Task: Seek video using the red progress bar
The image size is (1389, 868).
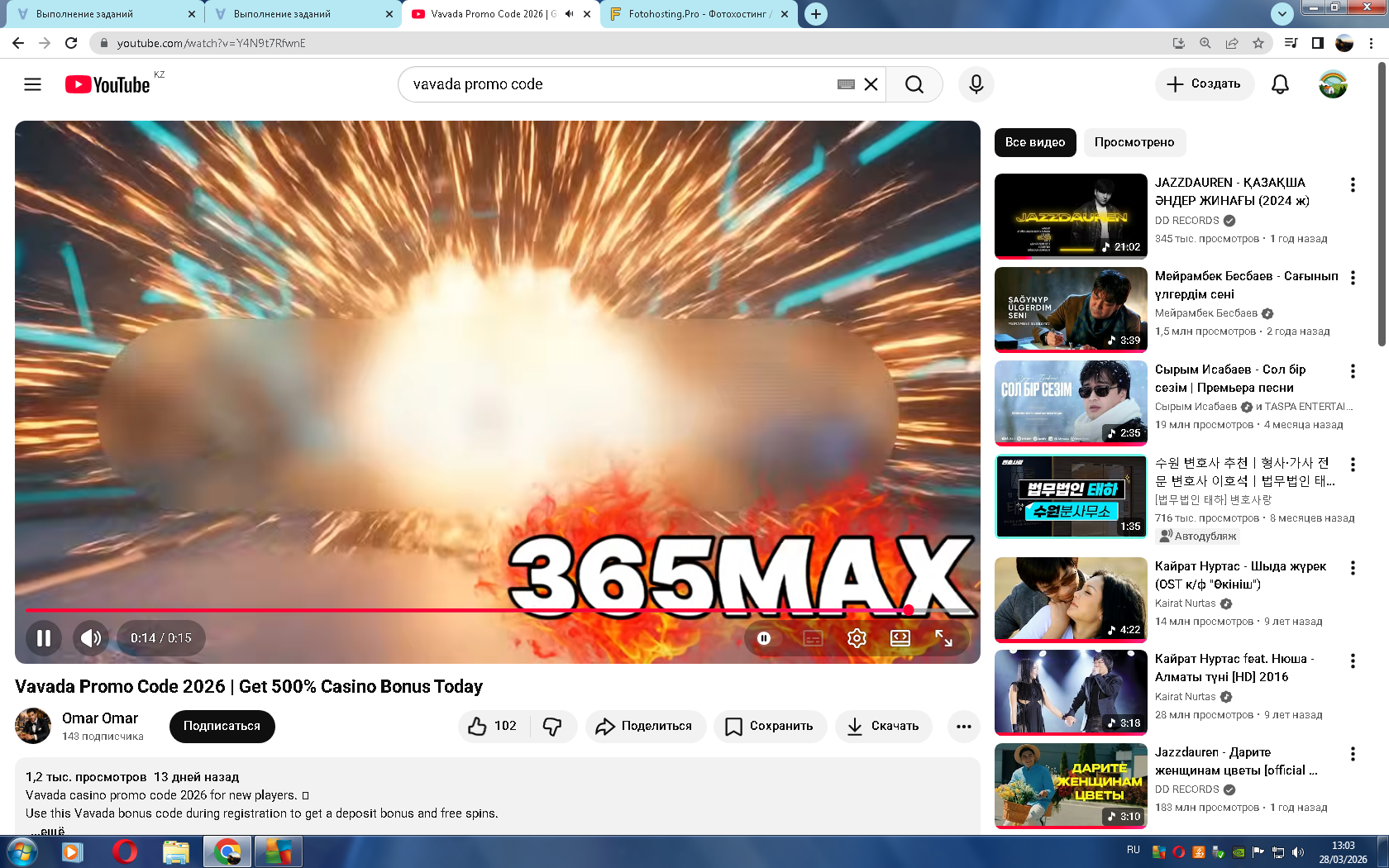Action: coord(498,610)
